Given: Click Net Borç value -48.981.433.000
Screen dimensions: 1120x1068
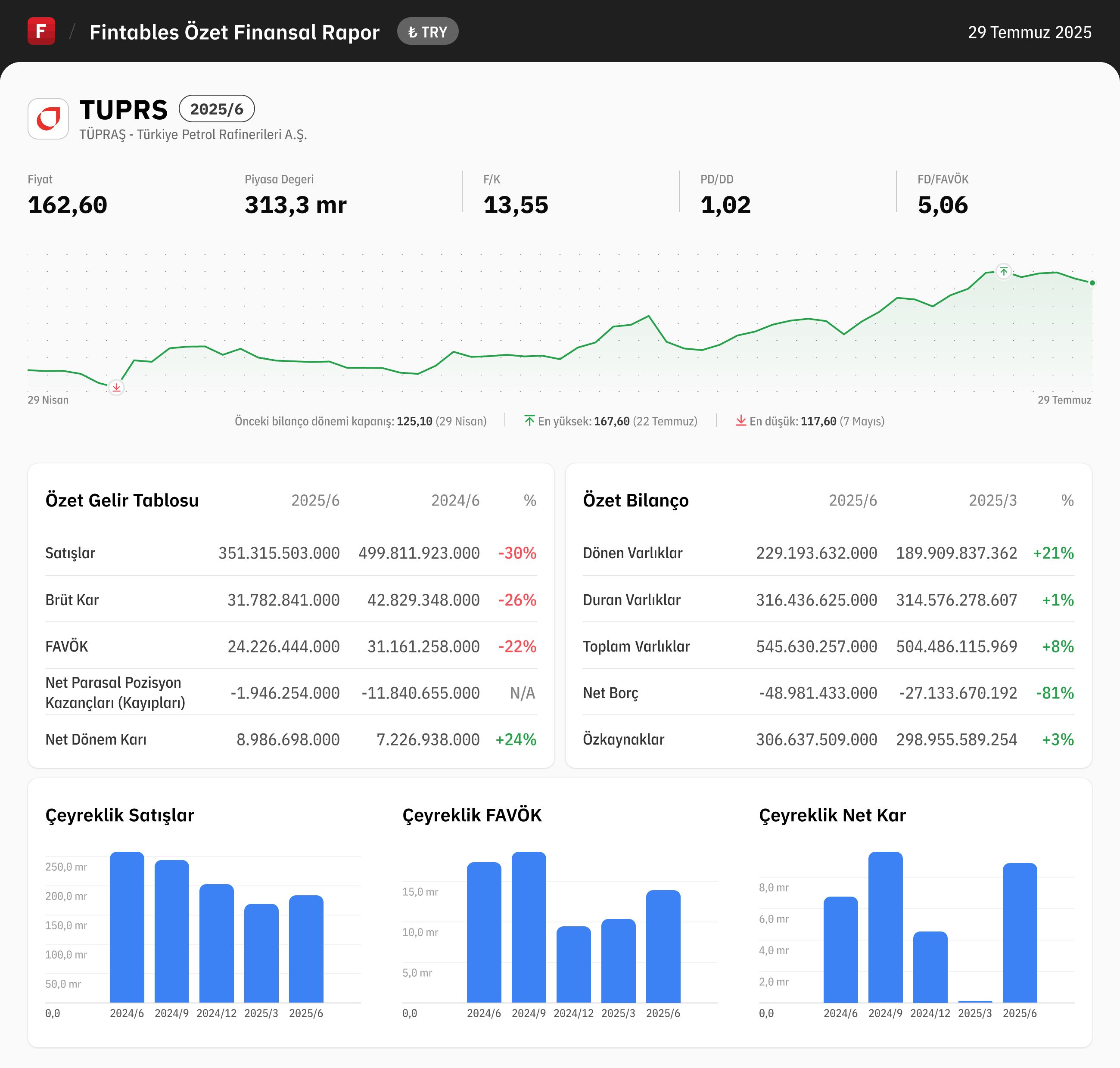Looking at the screenshot, I should (x=818, y=693).
